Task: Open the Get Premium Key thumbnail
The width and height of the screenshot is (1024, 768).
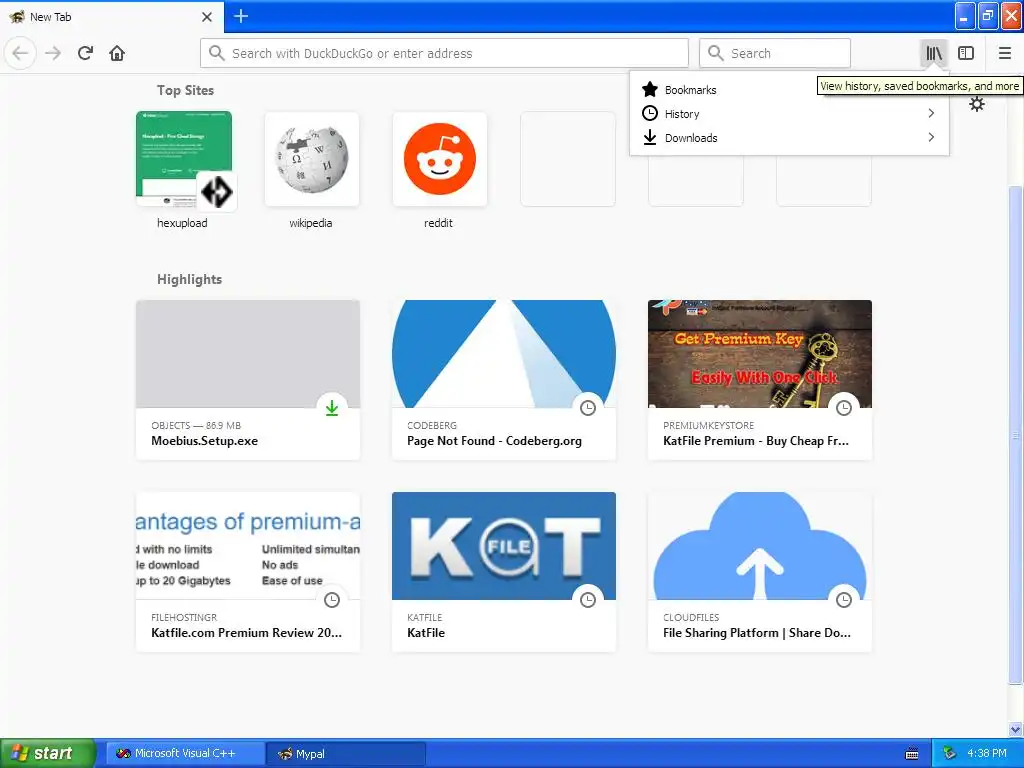Action: pos(760,354)
